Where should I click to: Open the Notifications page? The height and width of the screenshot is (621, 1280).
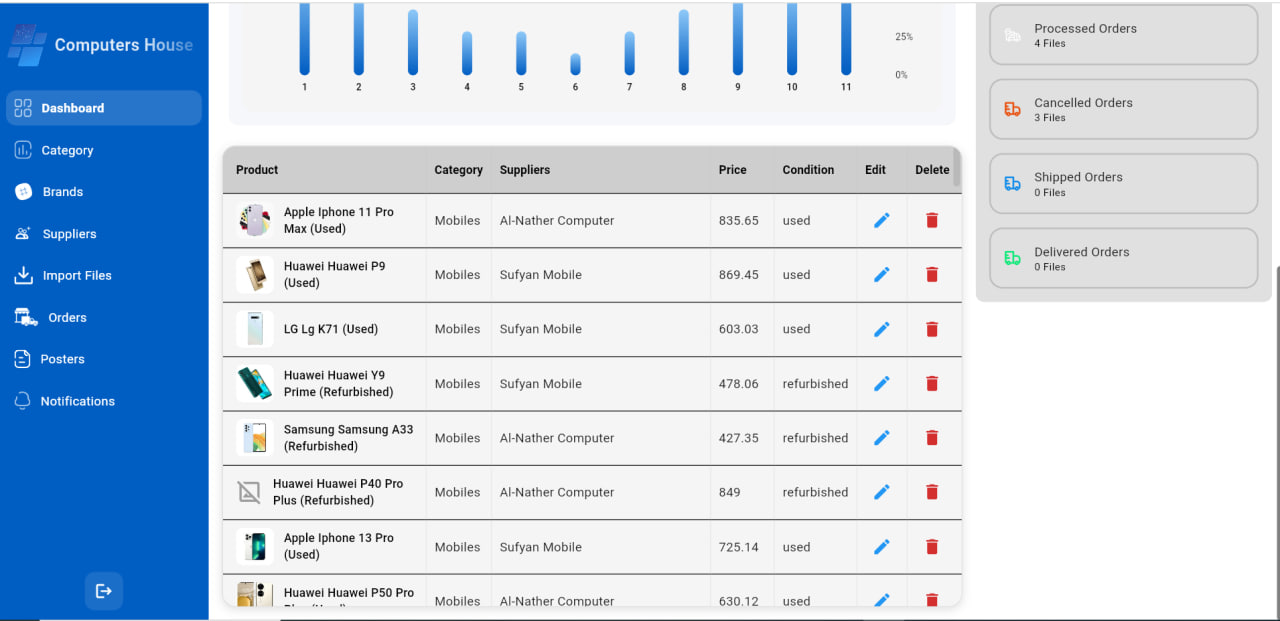(77, 401)
